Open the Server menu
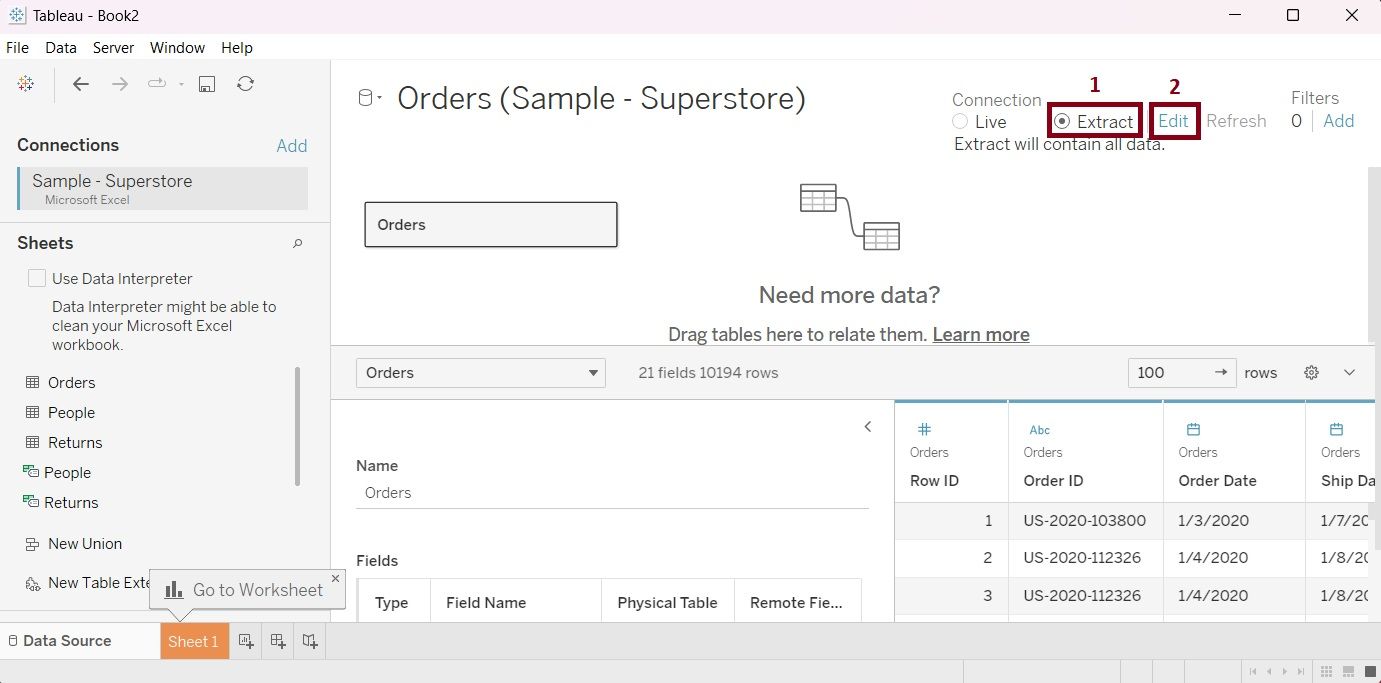The image size is (1381, 683). [x=114, y=48]
